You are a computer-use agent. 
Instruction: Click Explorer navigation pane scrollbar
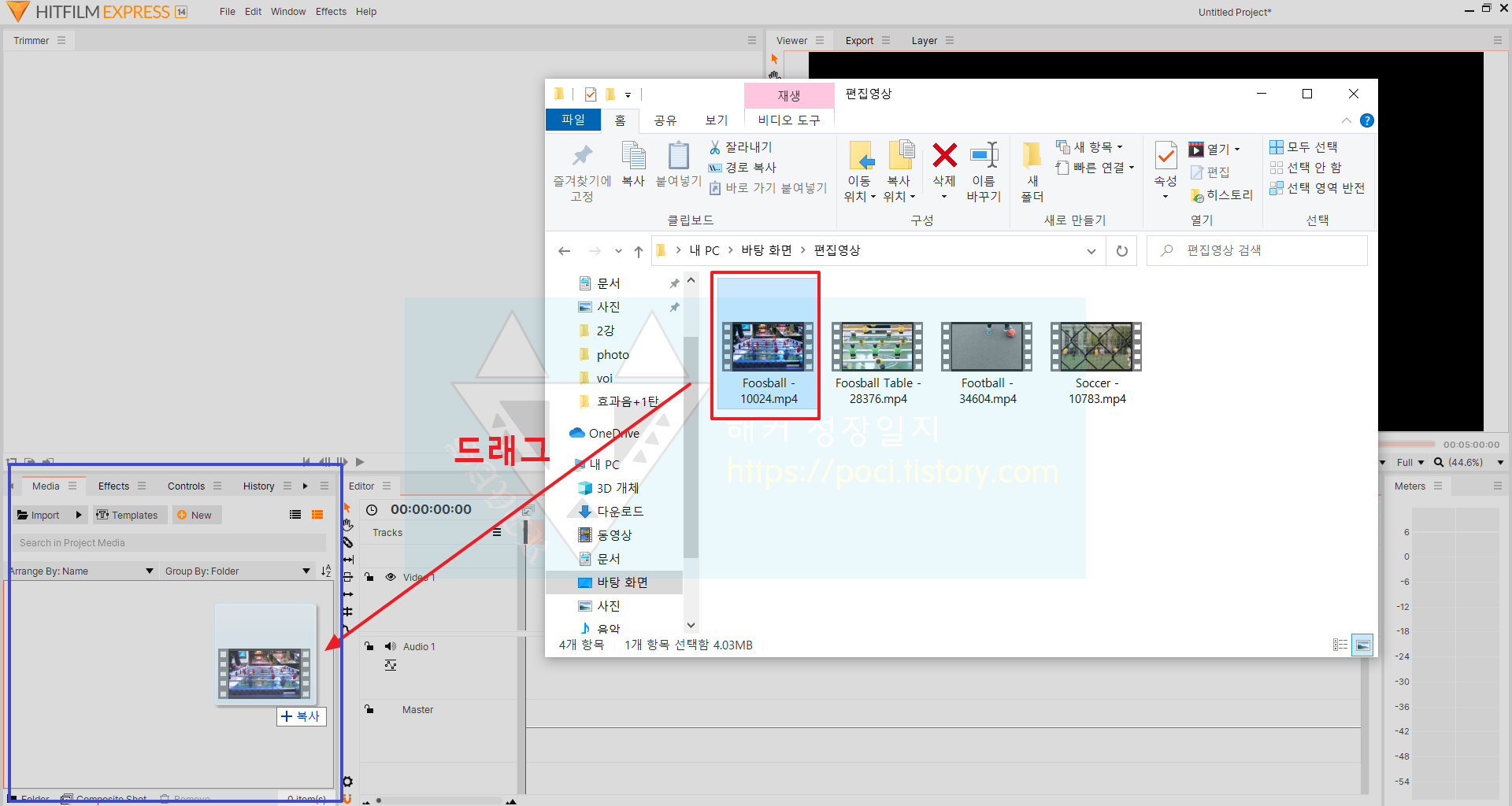point(691,449)
